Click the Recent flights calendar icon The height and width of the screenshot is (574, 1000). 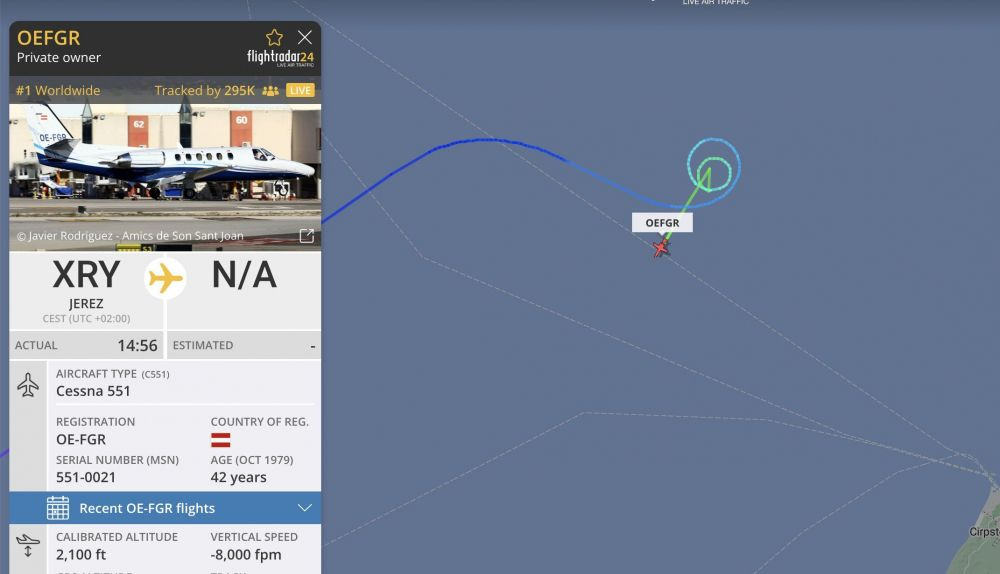pos(57,508)
